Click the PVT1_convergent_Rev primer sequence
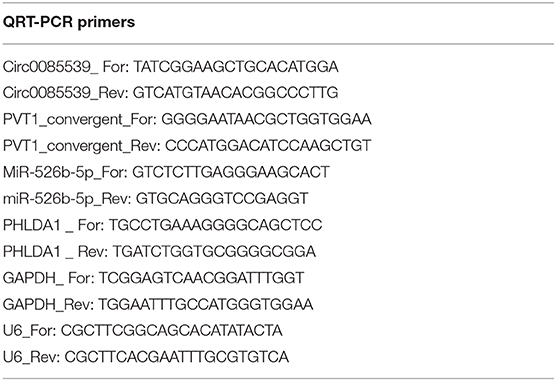556x381 pixels. pyautogui.click(x=268, y=146)
